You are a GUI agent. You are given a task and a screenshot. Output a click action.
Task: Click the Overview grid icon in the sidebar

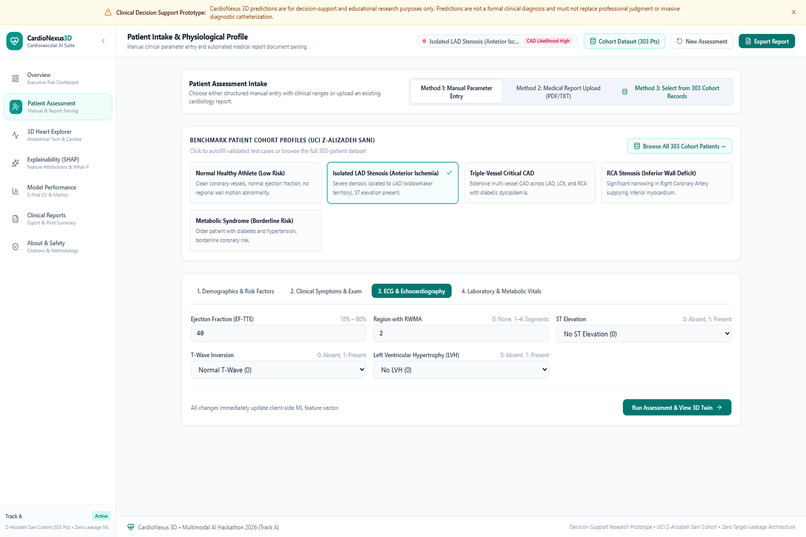(15, 79)
